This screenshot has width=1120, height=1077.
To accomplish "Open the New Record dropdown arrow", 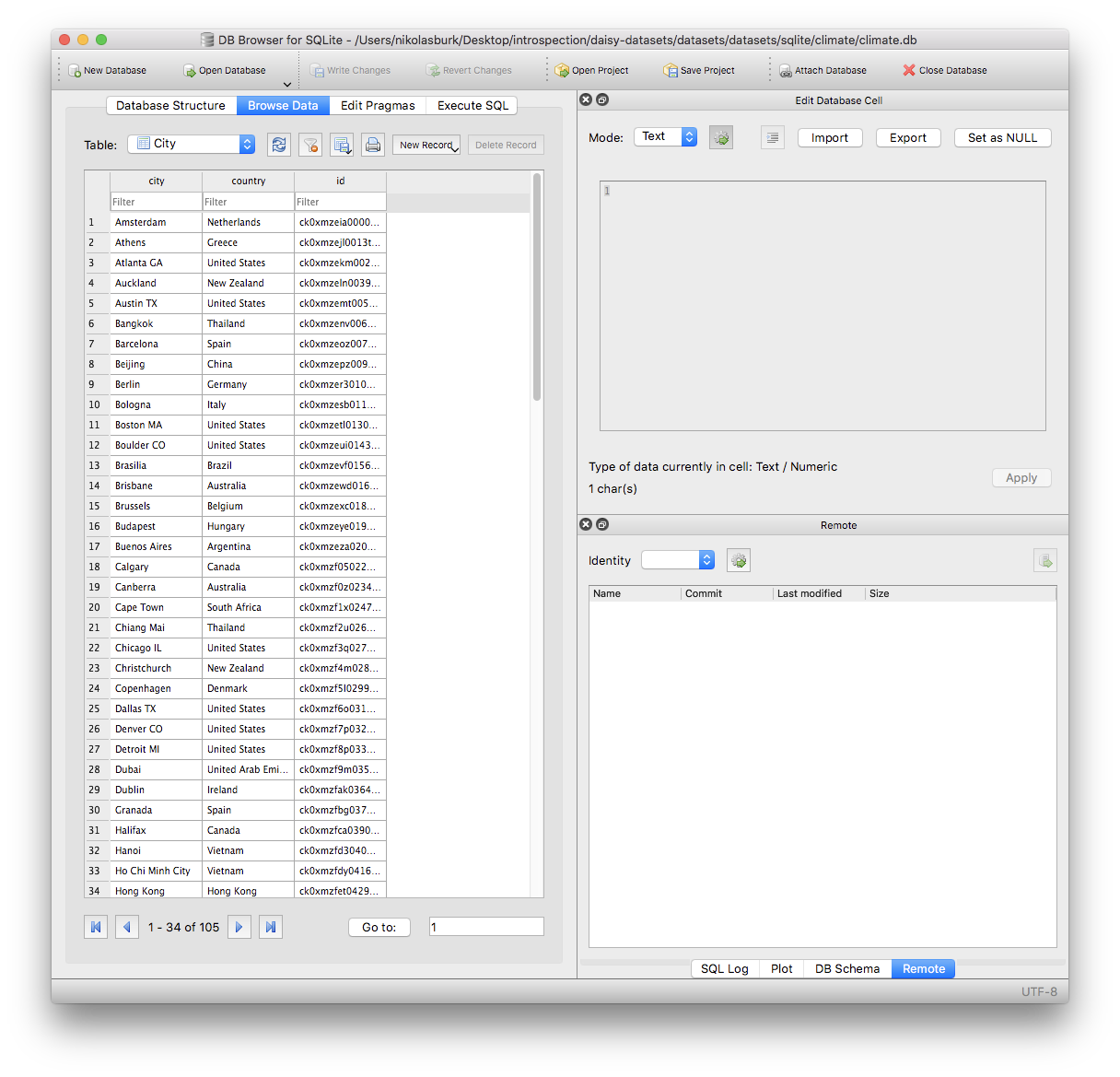I will (453, 148).
